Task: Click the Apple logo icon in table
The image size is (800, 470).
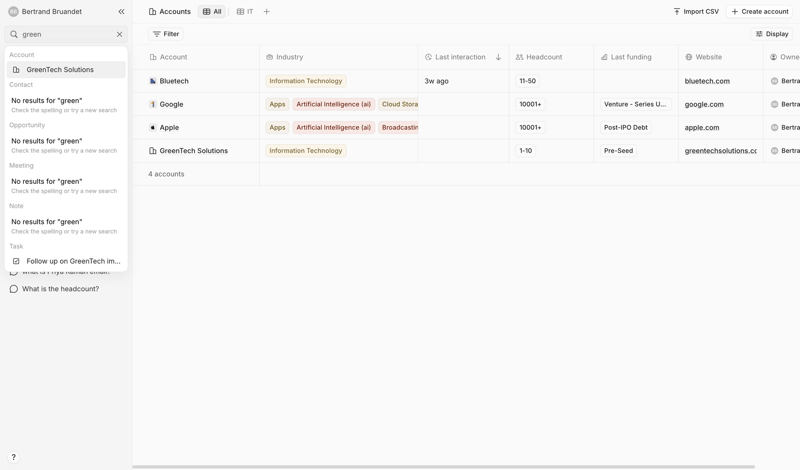Action: click(x=153, y=128)
